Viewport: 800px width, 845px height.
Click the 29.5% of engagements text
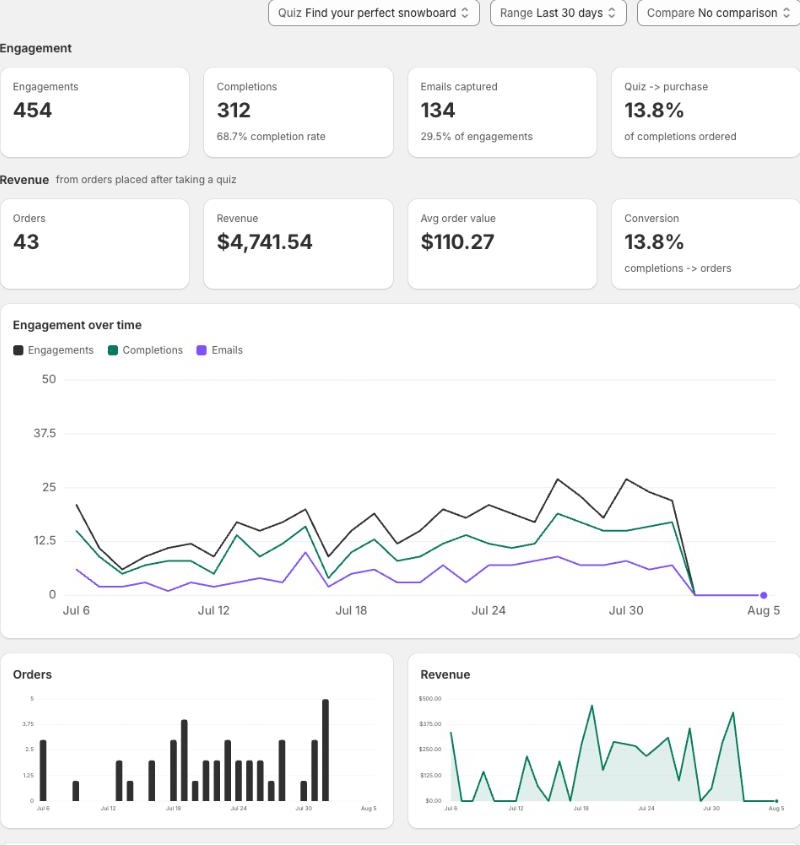[x=477, y=137]
